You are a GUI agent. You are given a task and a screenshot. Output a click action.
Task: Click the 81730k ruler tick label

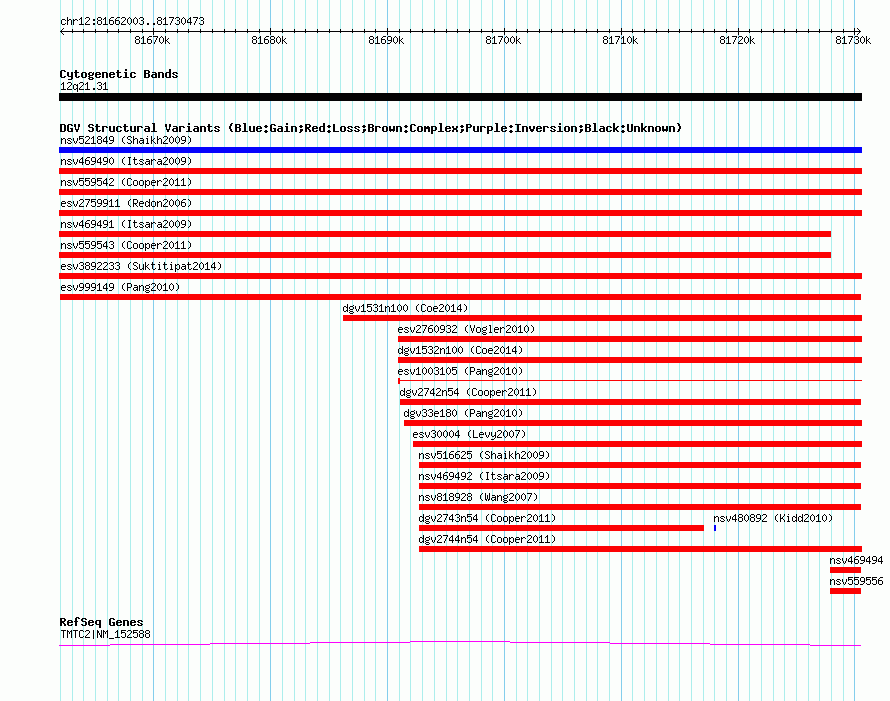point(853,40)
